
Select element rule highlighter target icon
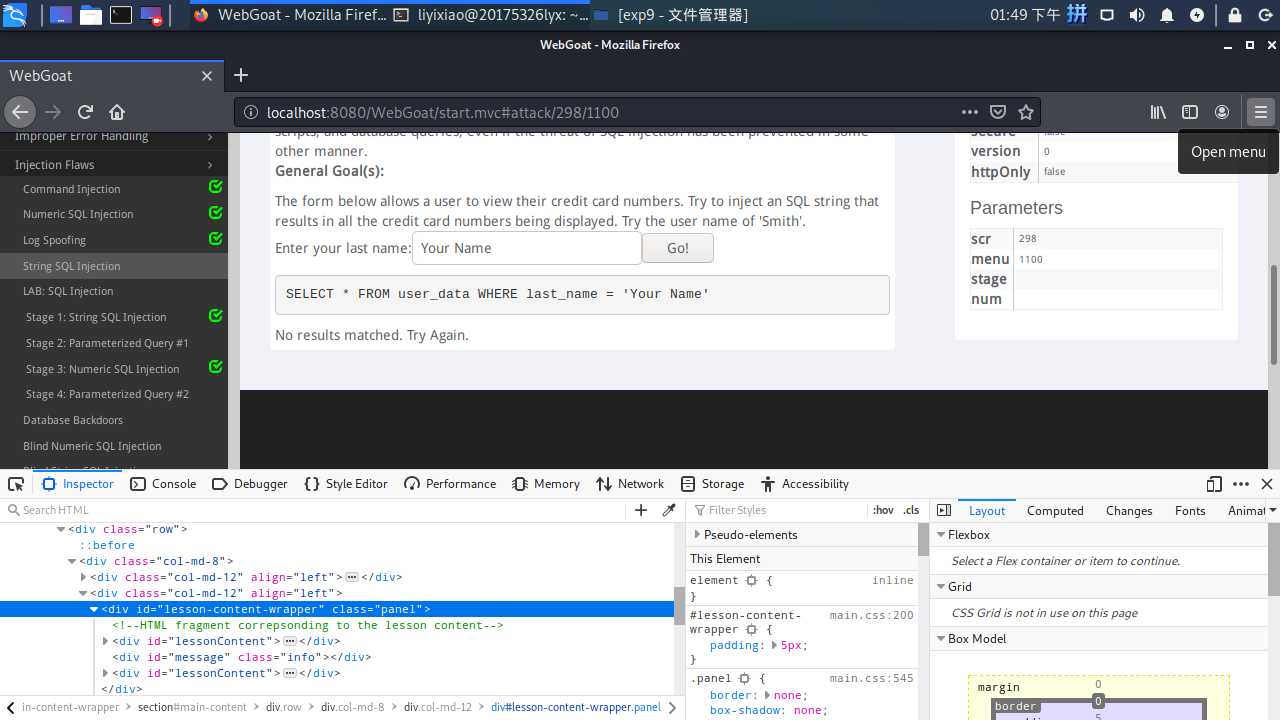coord(751,580)
